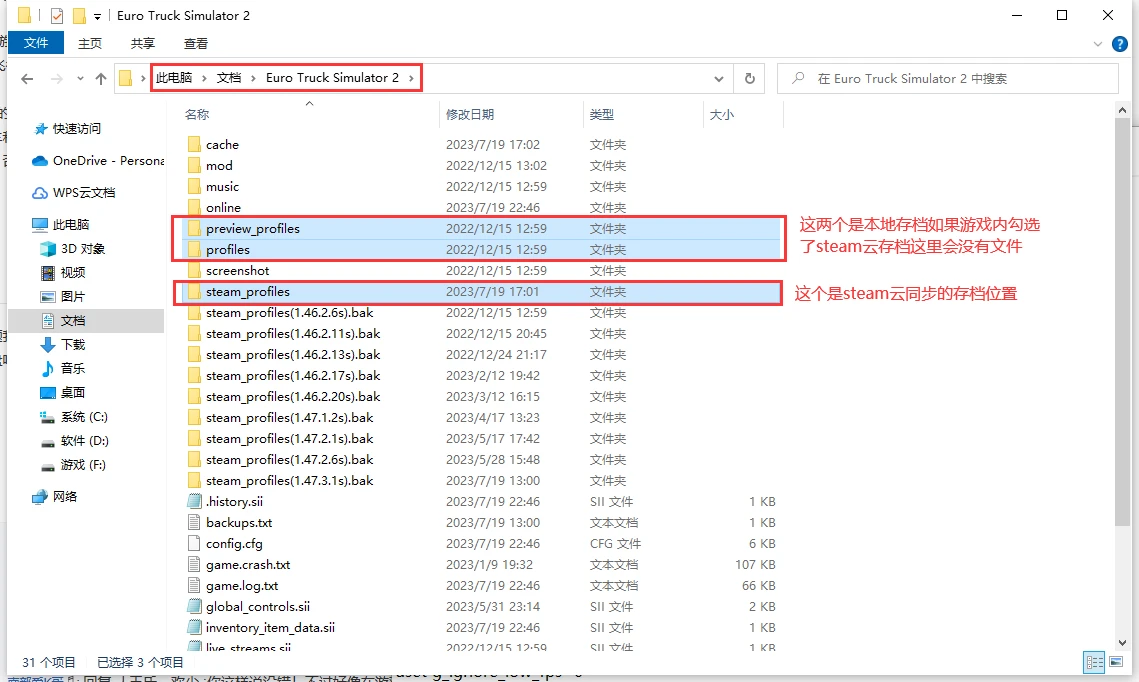Select the .history.sii file icon
The height and width of the screenshot is (682, 1139).
pyautogui.click(x=194, y=501)
